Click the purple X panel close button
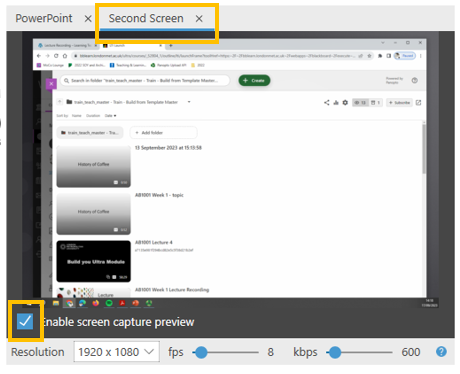 click(x=51, y=84)
